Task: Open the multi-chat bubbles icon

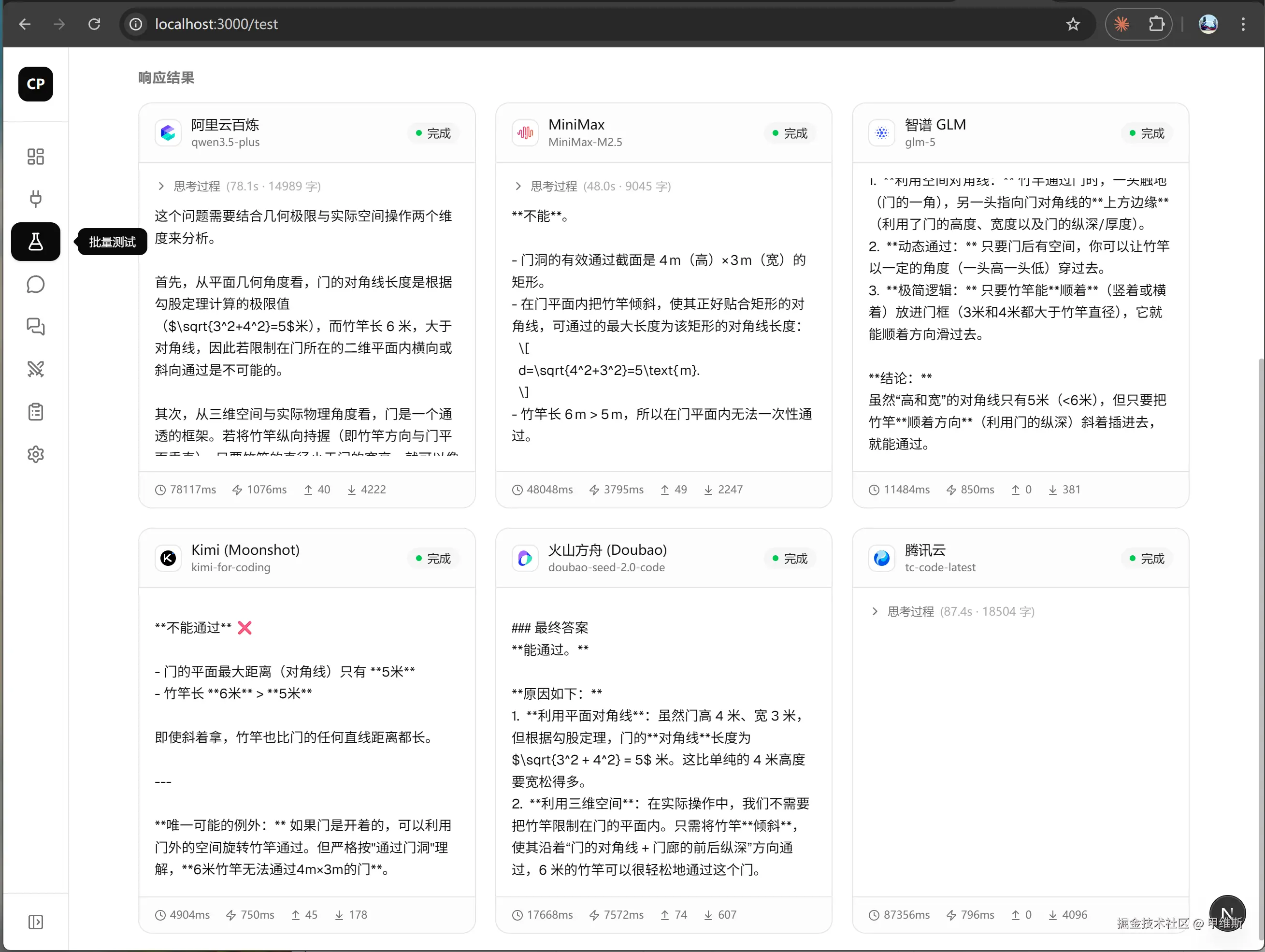Action: [x=35, y=327]
